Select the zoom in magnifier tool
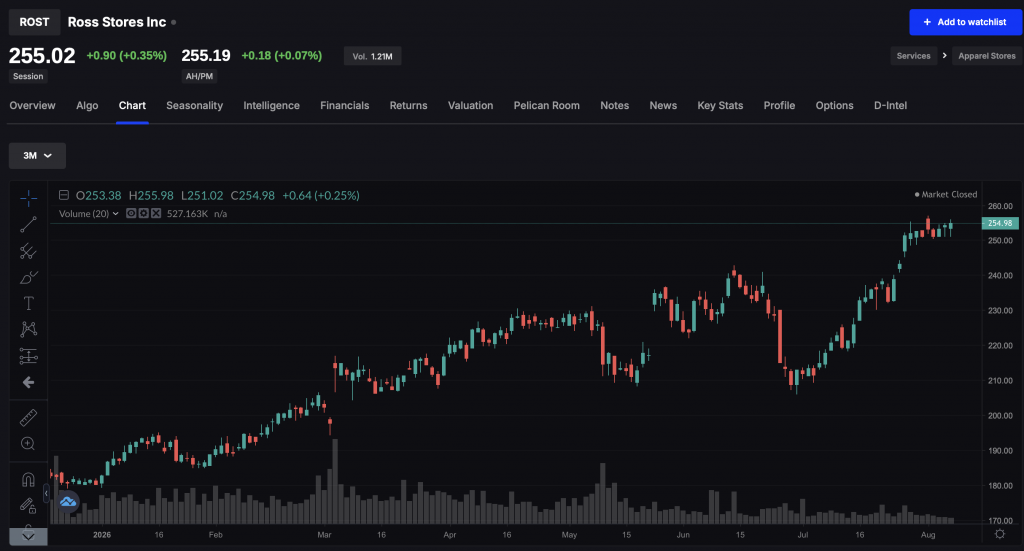1024x551 pixels. [28, 443]
